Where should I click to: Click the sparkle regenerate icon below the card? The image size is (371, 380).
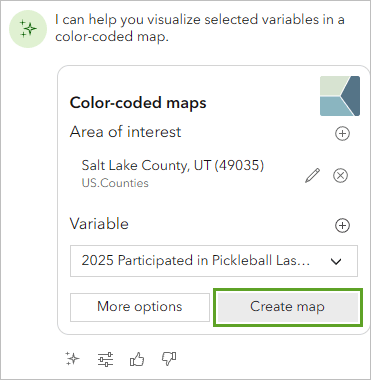click(72, 359)
